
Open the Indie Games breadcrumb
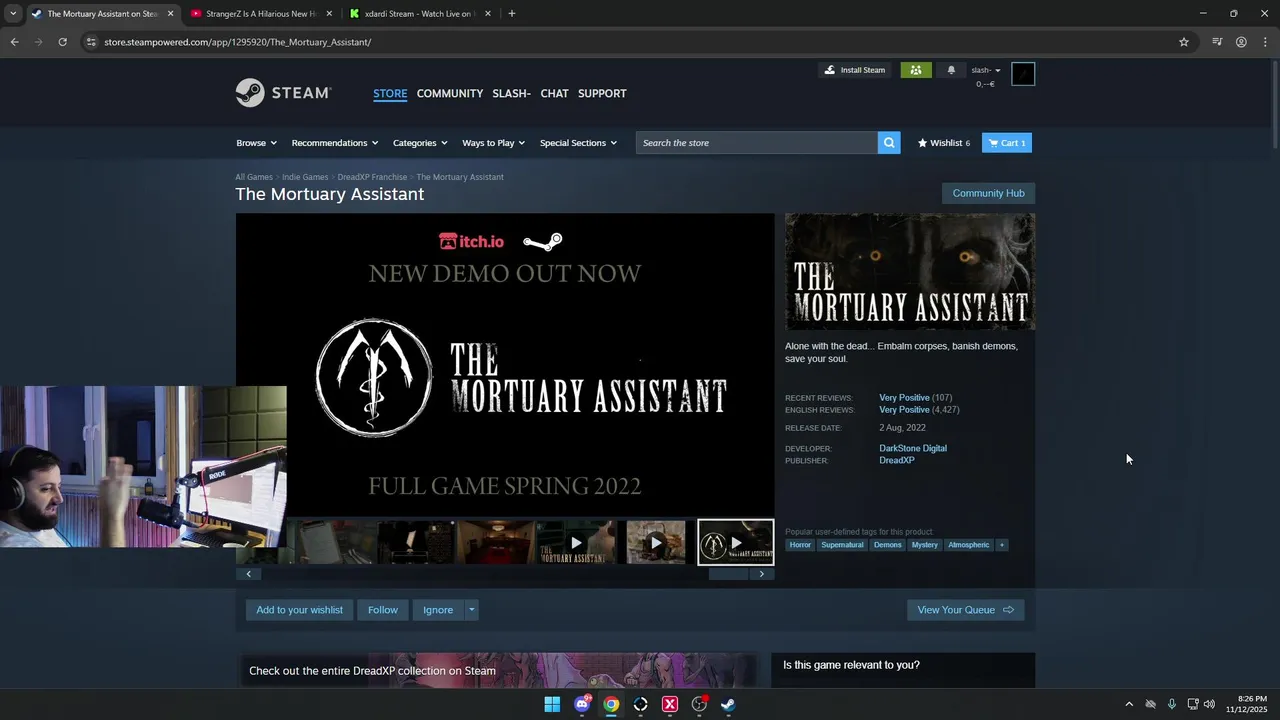point(305,177)
